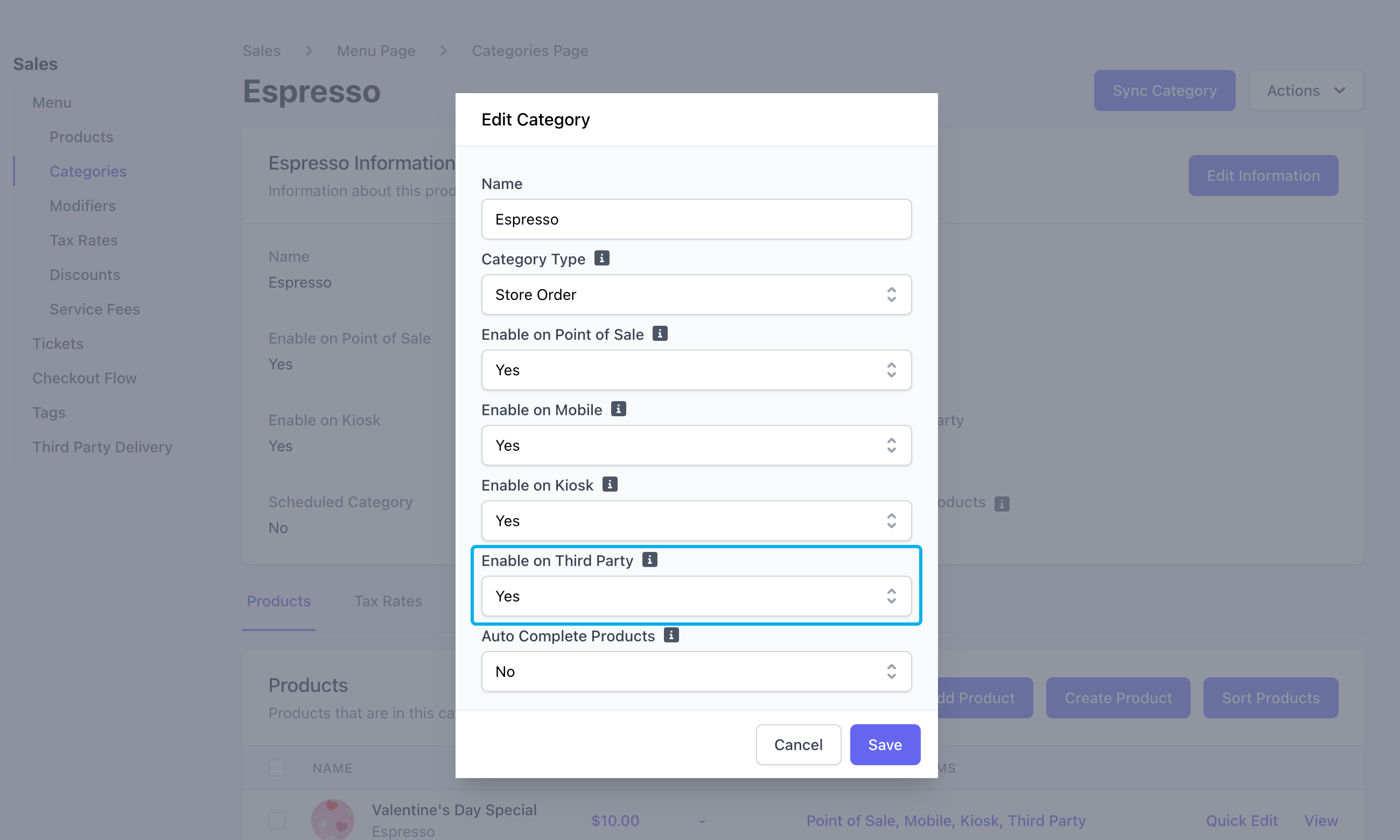Click the Enable on Kiosk info icon

click(x=610, y=484)
